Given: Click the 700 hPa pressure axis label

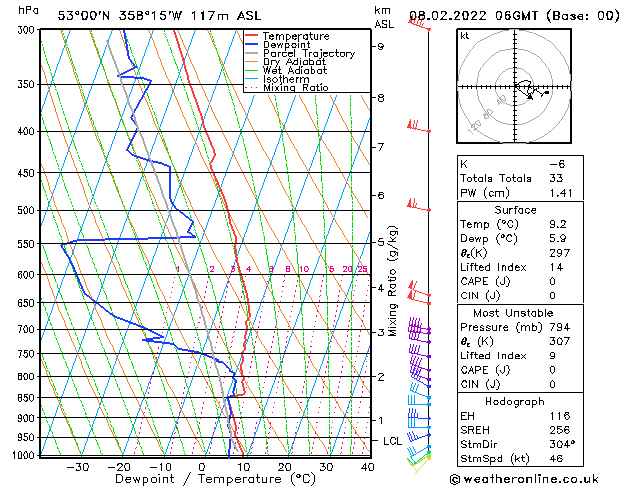Looking at the screenshot, I should click(28, 330).
